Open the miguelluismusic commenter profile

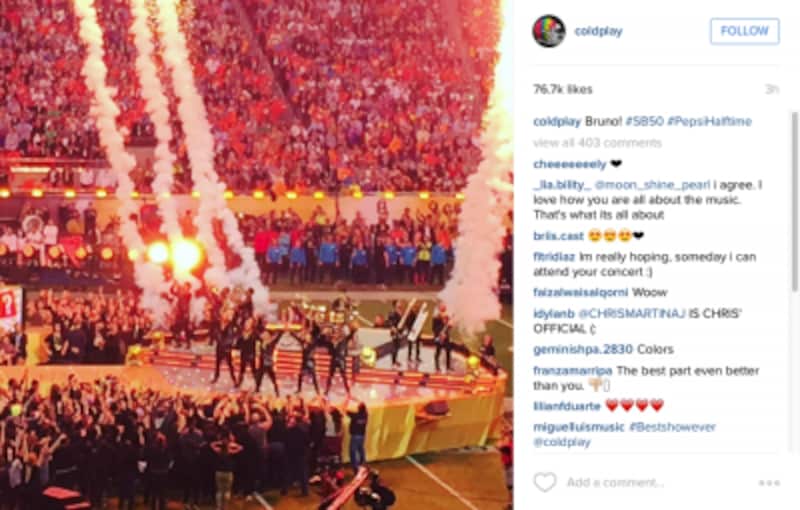pyautogui.click(x=579, y=427)
